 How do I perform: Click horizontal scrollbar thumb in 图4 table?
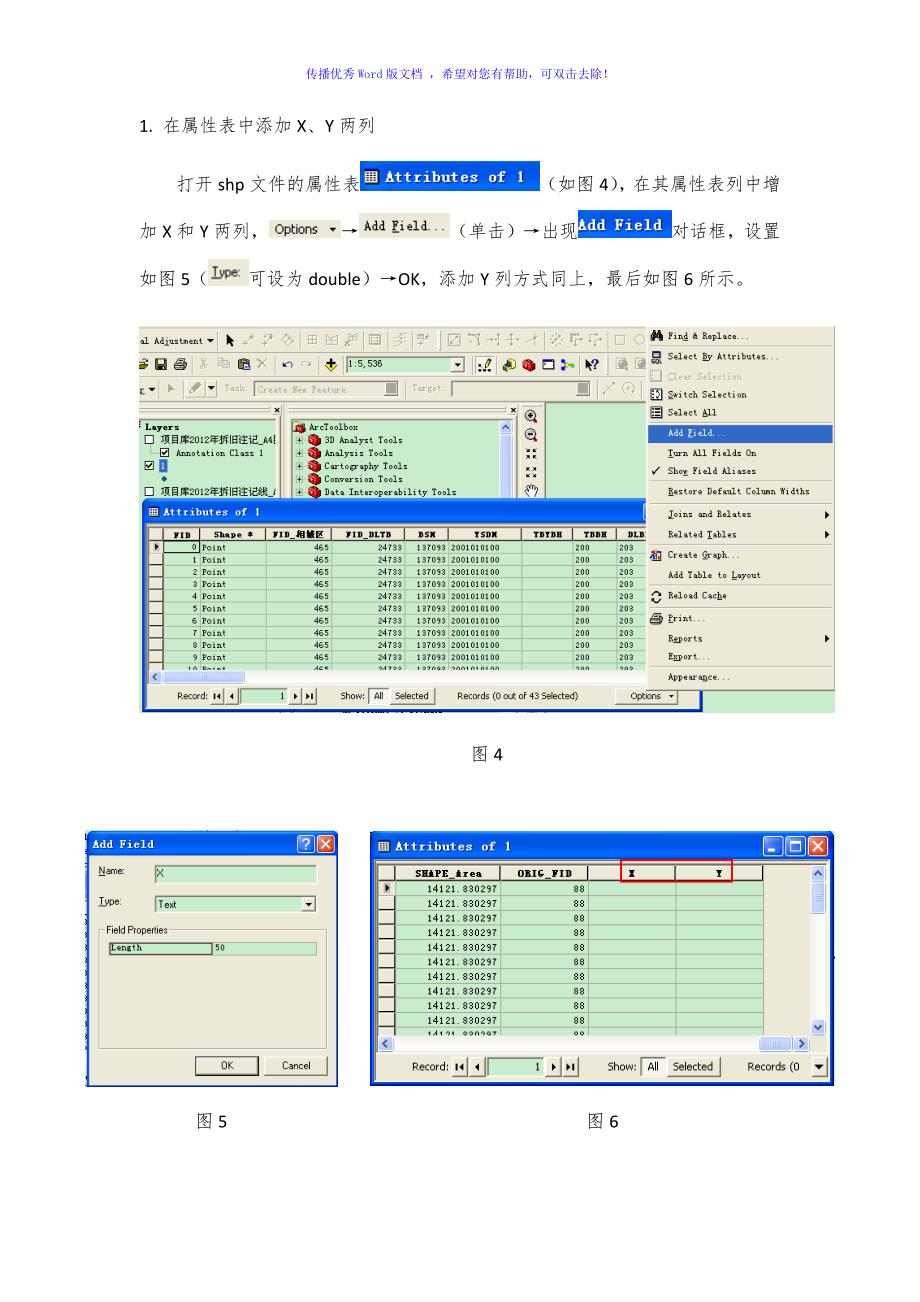click(203, 677)
